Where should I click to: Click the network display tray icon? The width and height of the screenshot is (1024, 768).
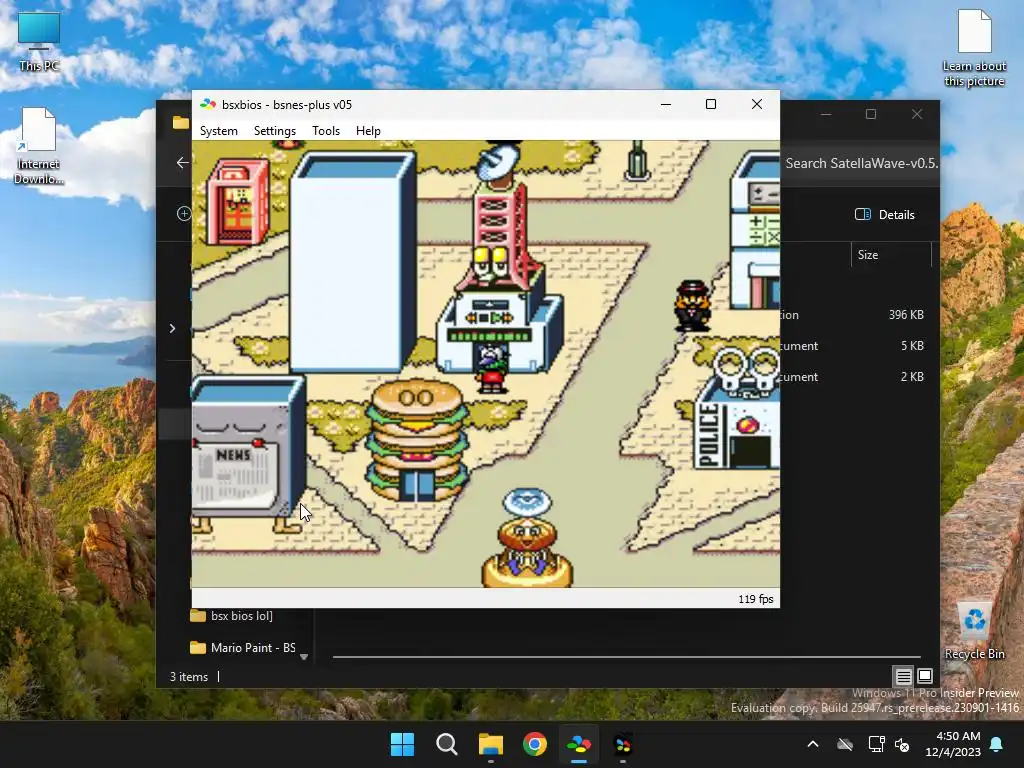point(876,744)
